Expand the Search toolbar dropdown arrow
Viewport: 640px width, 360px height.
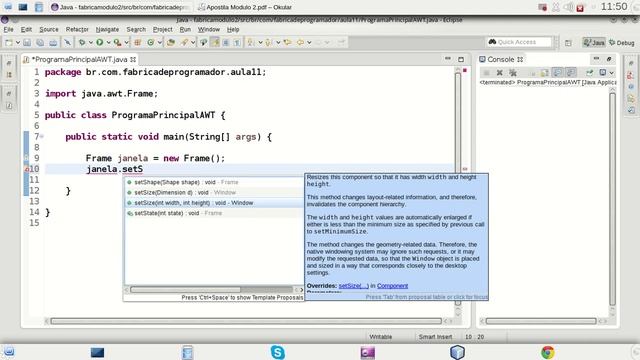click(193, 42)
